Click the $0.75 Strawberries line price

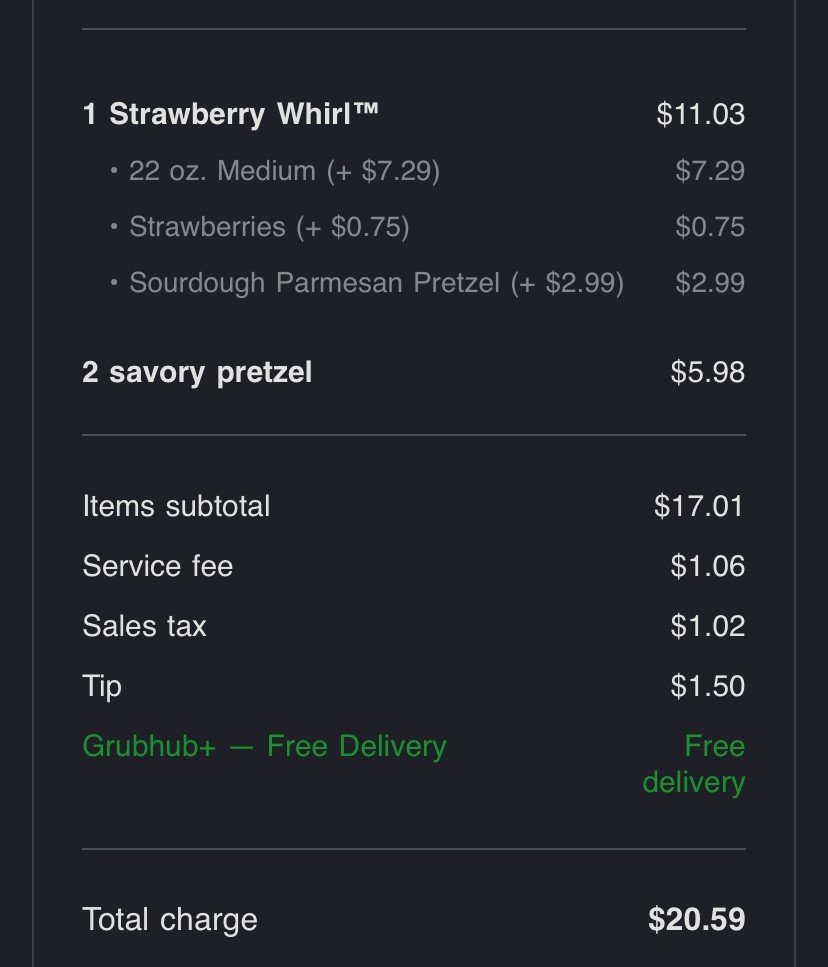tap(710, 227)
